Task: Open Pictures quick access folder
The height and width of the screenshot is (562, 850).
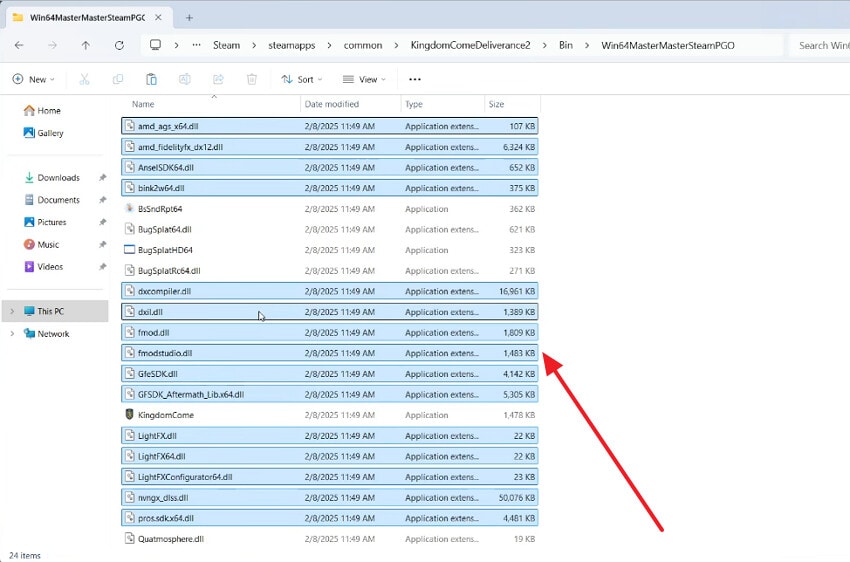Action: click(x=45, y=222)
